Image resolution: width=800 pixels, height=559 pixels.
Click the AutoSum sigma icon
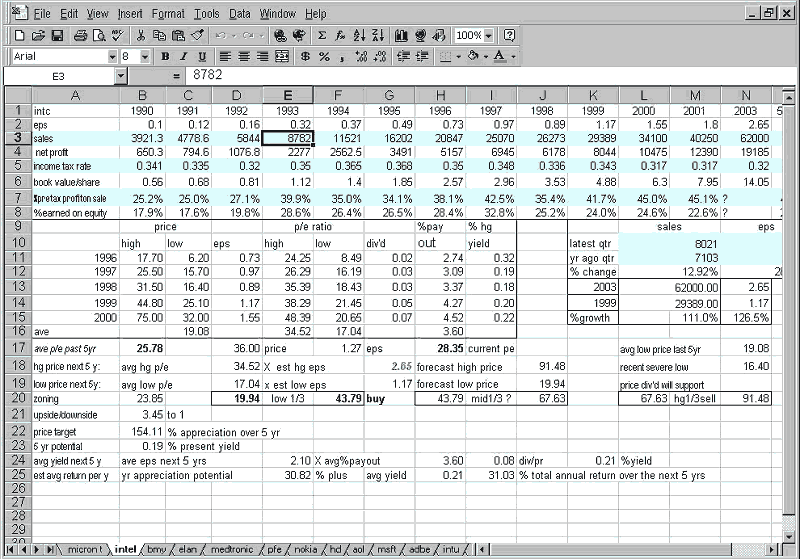tap(322, 35)
